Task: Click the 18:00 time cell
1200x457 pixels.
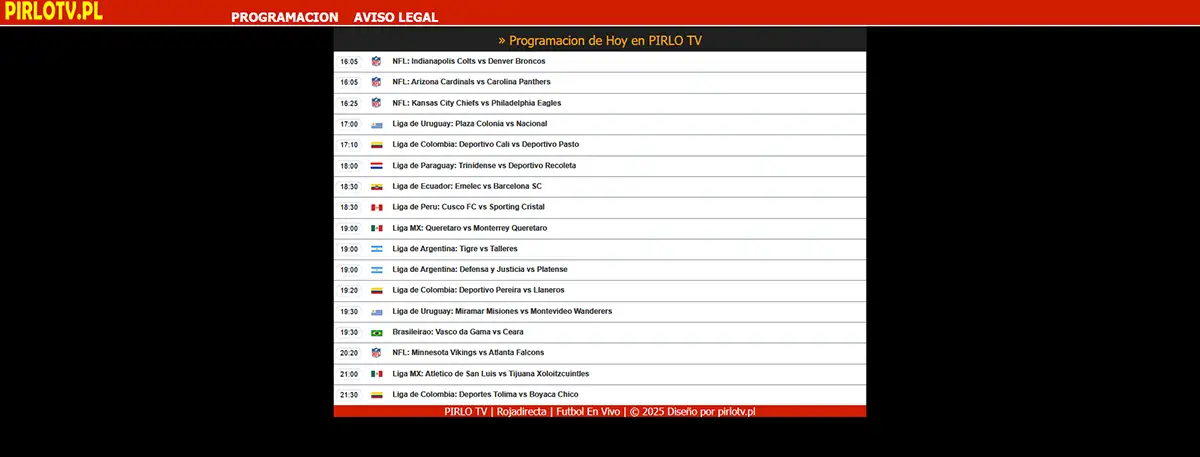Action: click(349, 166)
